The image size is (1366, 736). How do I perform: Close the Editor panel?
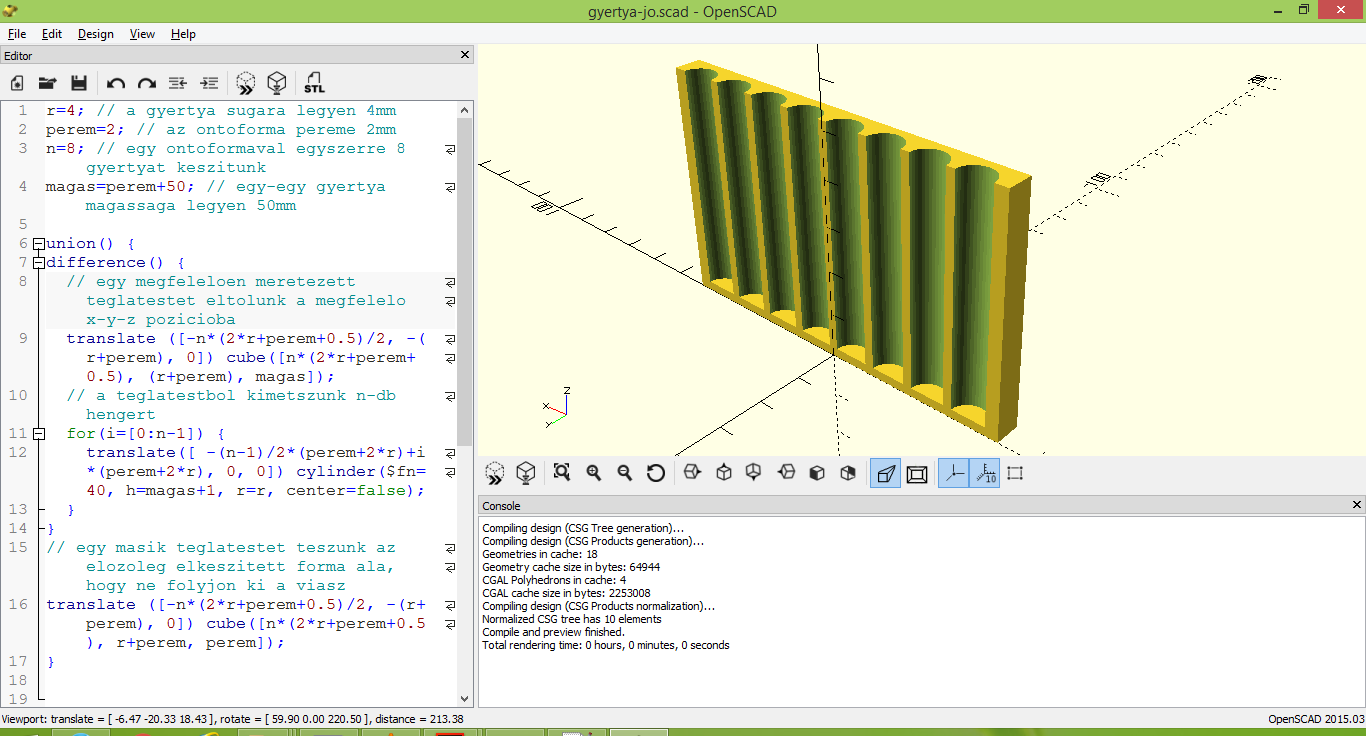[465, 55]
